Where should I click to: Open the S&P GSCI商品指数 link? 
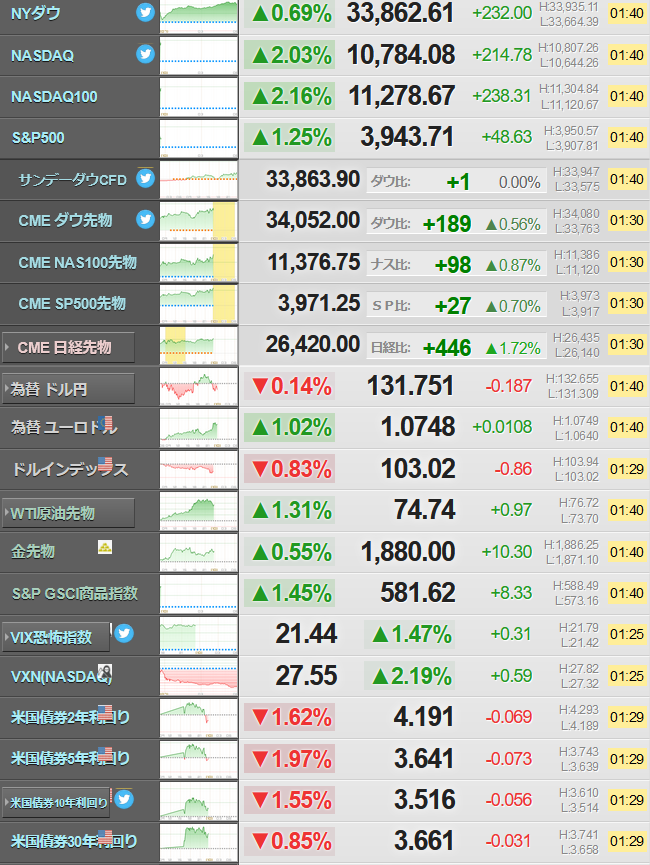click(74, 593)
